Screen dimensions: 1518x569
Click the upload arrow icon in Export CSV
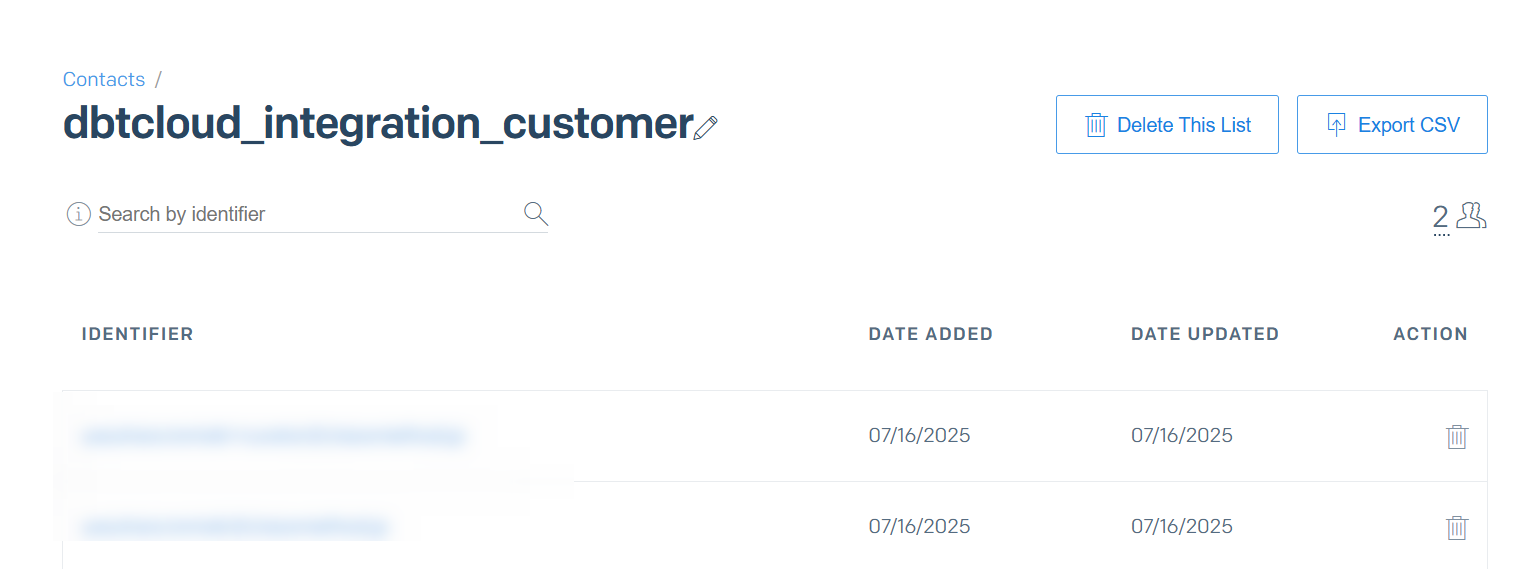pos(1336,125)
